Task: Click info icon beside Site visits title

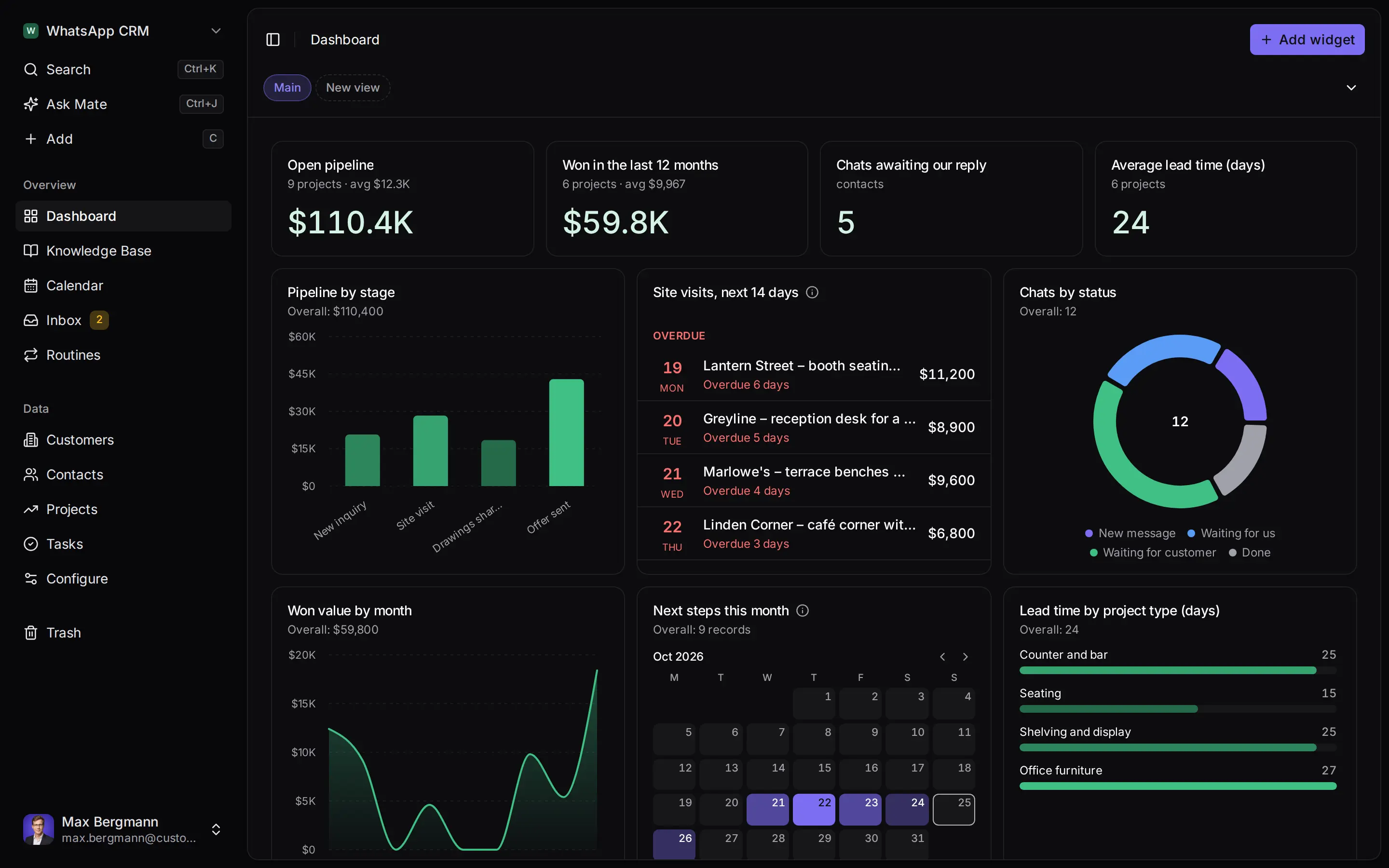Action: coord(812,292)
